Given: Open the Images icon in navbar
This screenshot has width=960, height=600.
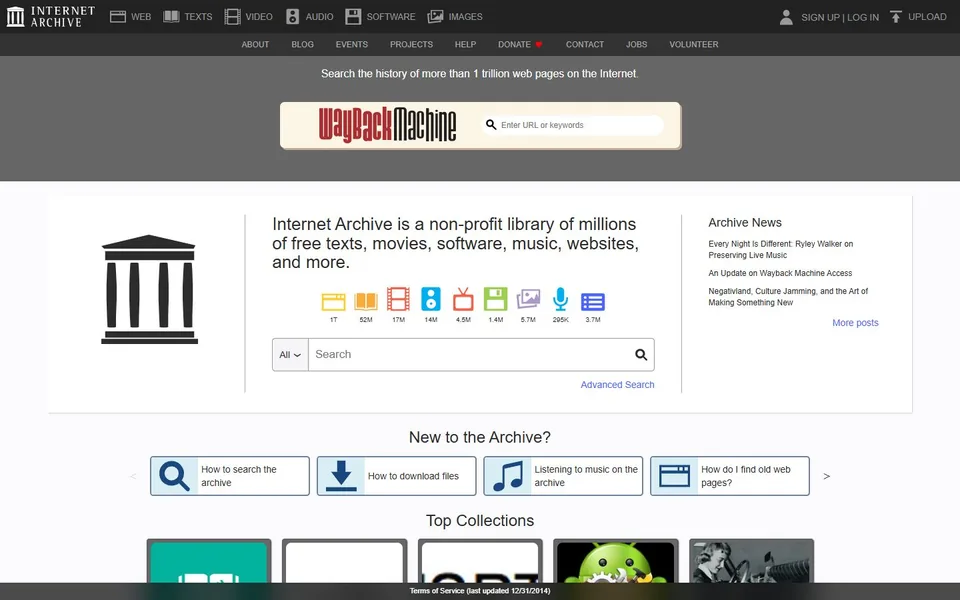Looking at the screenshot, I should [x=435, y=17].
